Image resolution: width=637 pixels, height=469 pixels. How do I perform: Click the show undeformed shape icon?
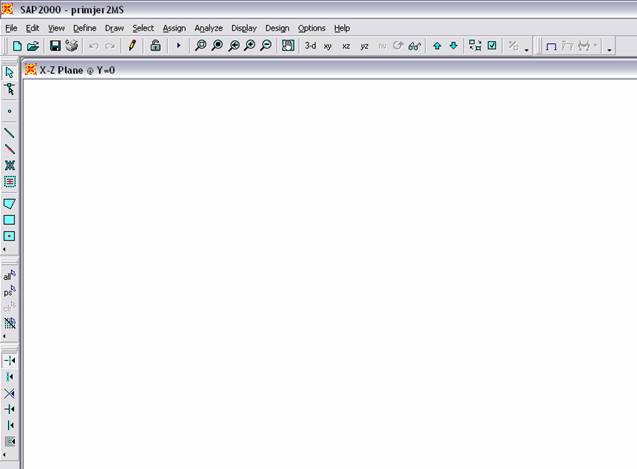551,46
